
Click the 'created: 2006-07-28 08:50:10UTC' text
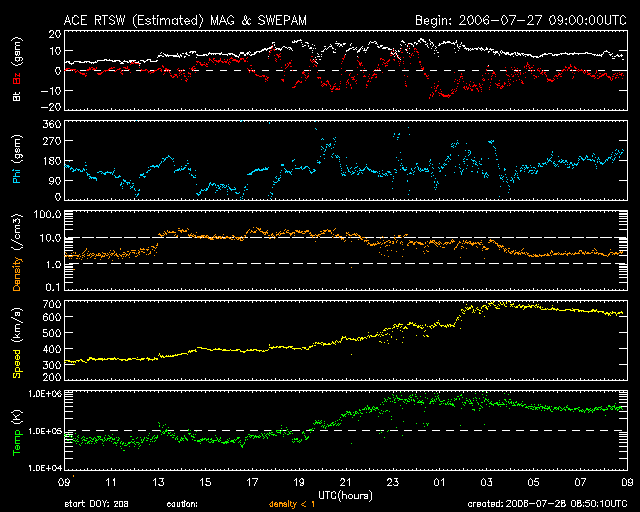pos(547,504)
